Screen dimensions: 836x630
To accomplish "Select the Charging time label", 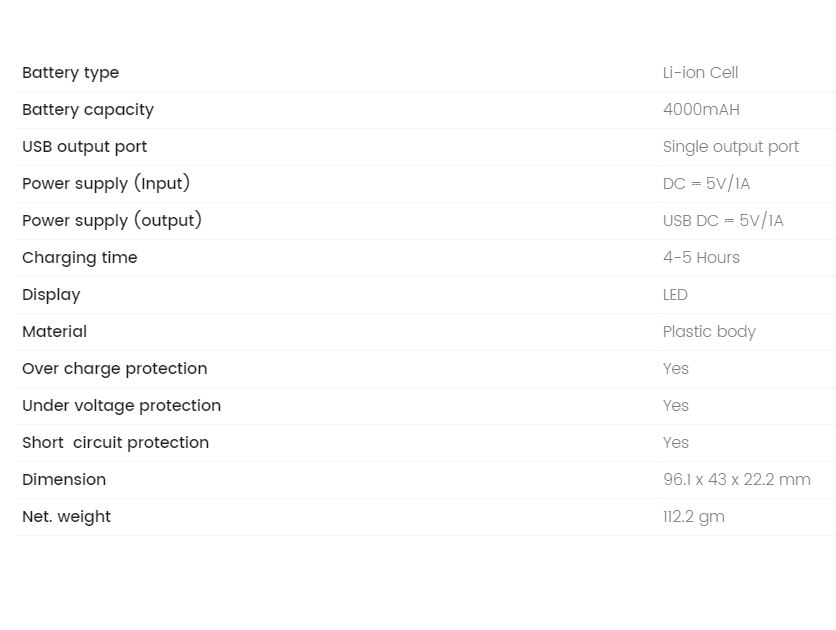I will [79, 258].
